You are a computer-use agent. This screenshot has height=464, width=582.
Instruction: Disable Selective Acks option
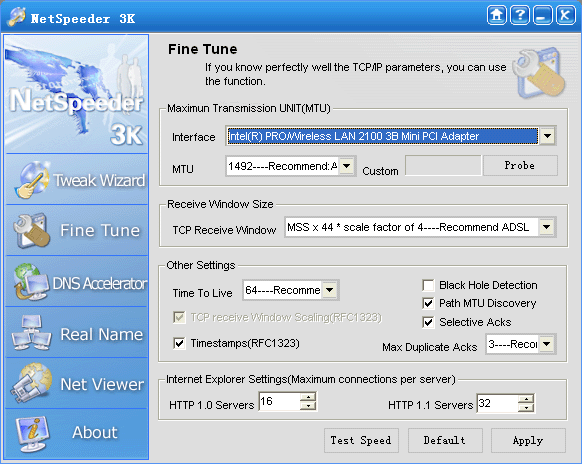click(x=428, y=322)
